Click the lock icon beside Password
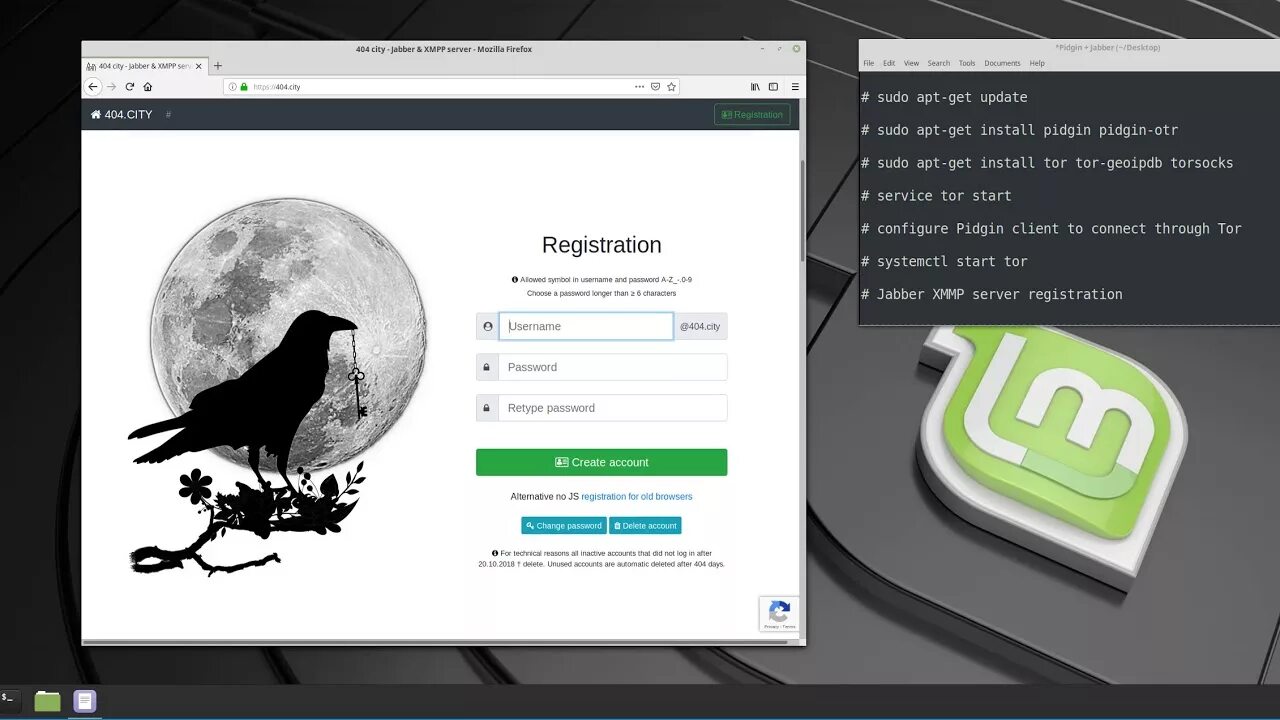 coord(487,367)
